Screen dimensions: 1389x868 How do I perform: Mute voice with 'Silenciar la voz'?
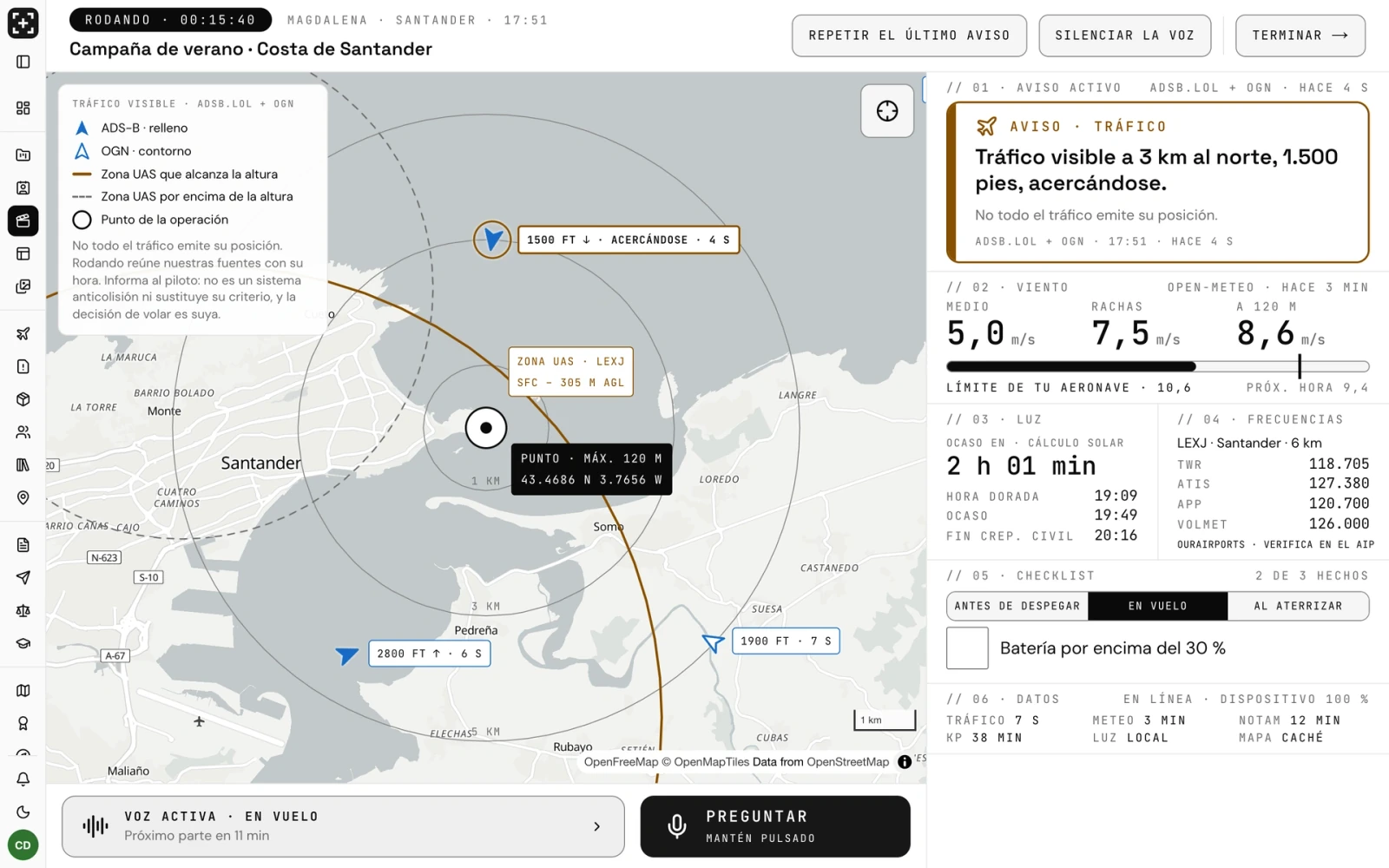pos(1124,36)
